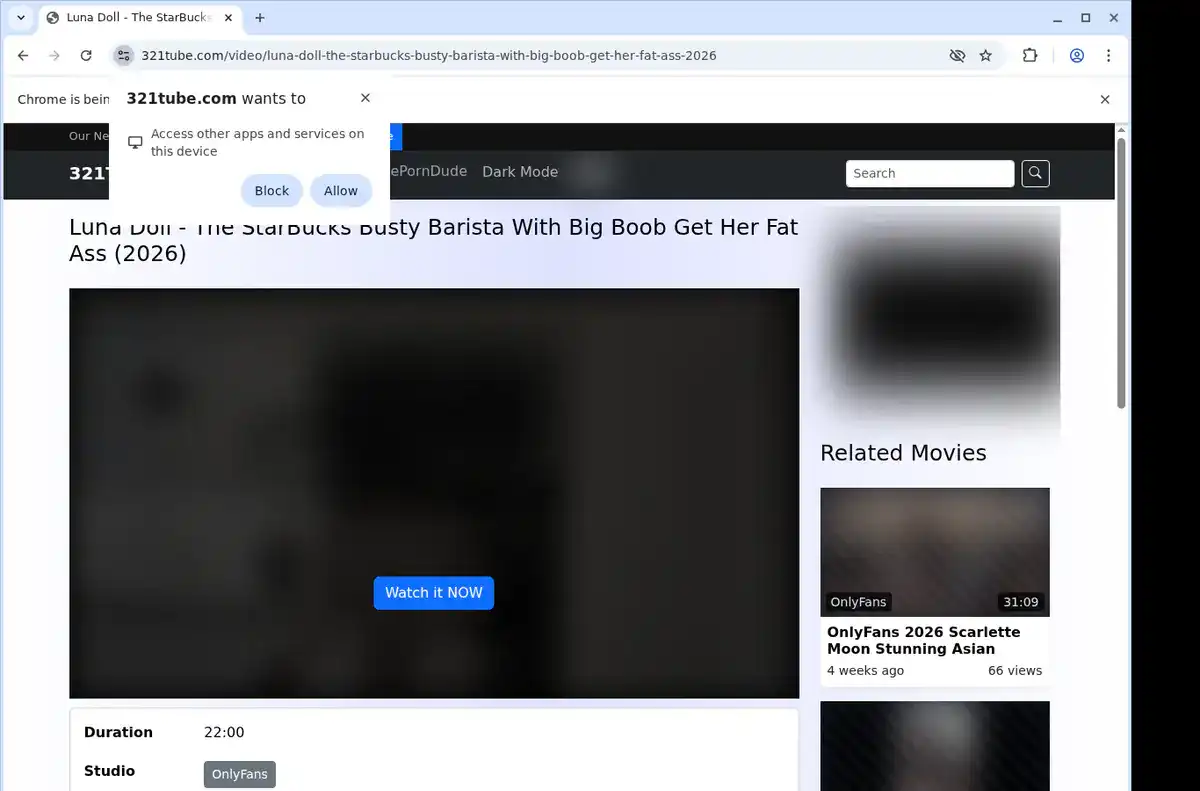Open the tab search dropdown arrow
Viewport: 1200px width, 791px height.
[x=21, y=18]
